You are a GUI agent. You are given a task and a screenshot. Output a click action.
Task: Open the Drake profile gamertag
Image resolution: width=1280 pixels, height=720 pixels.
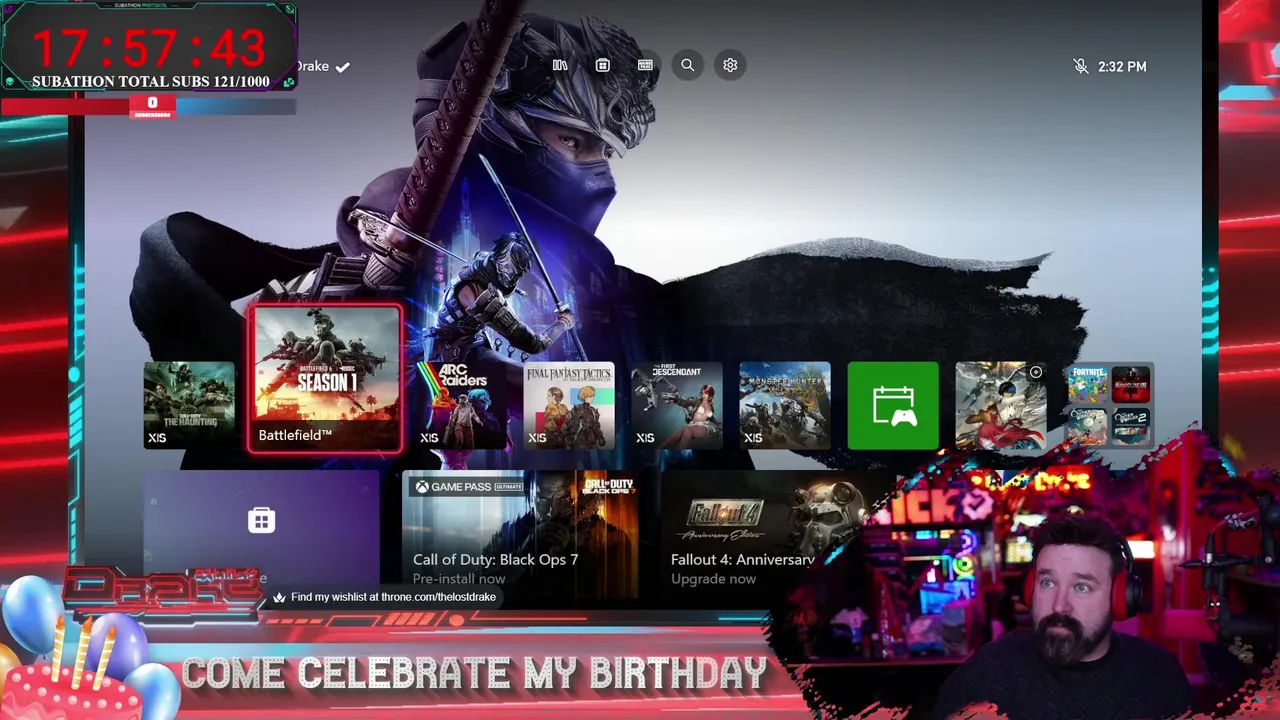click(x=322, y=66)
